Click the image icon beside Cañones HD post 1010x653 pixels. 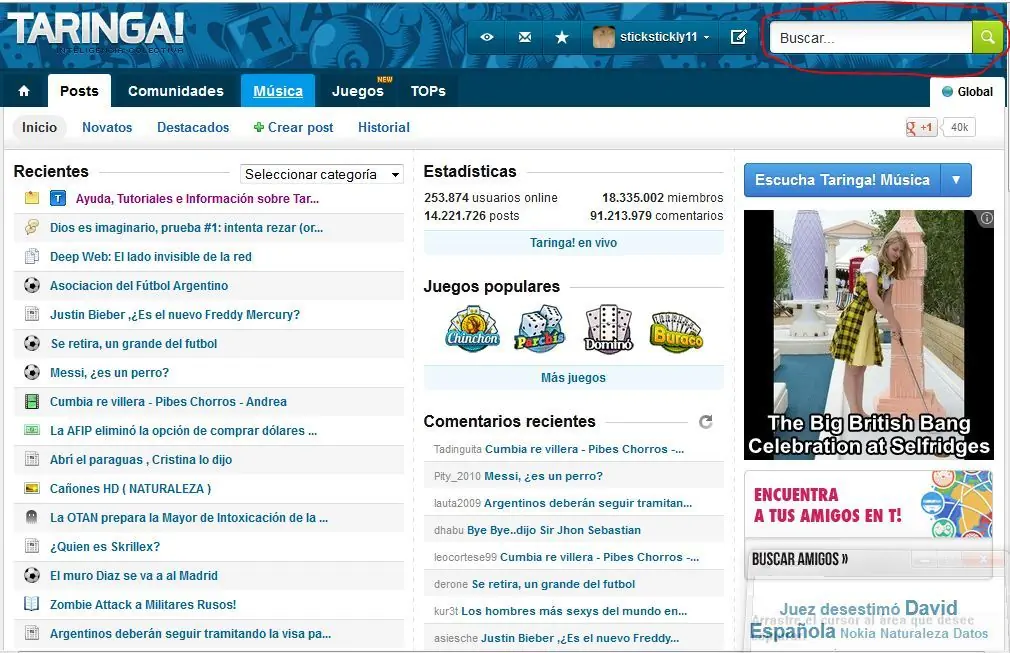(x=32, y=488)
